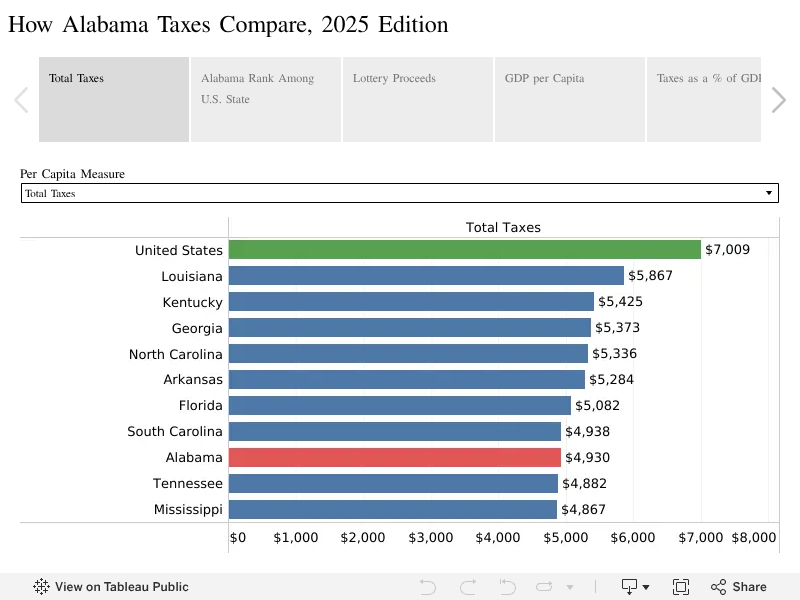Click the South Carolina row label

point(174,431)
